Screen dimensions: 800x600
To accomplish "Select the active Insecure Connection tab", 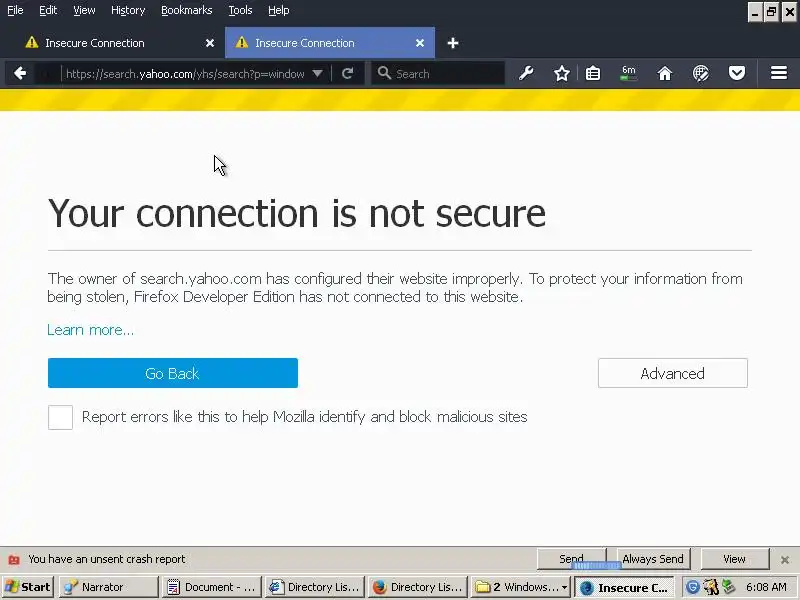I will click(x=330, y=43).
